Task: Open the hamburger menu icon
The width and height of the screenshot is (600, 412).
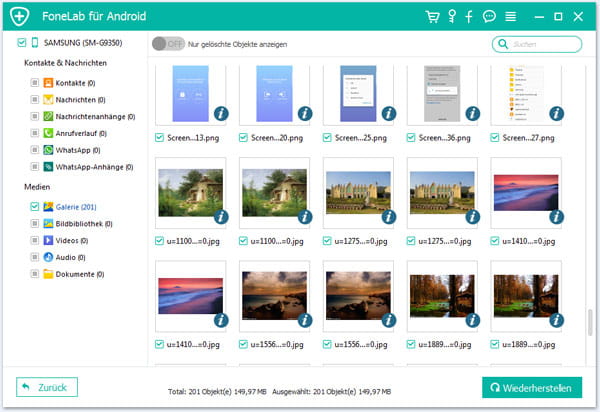Action: (x=511, y=17)
